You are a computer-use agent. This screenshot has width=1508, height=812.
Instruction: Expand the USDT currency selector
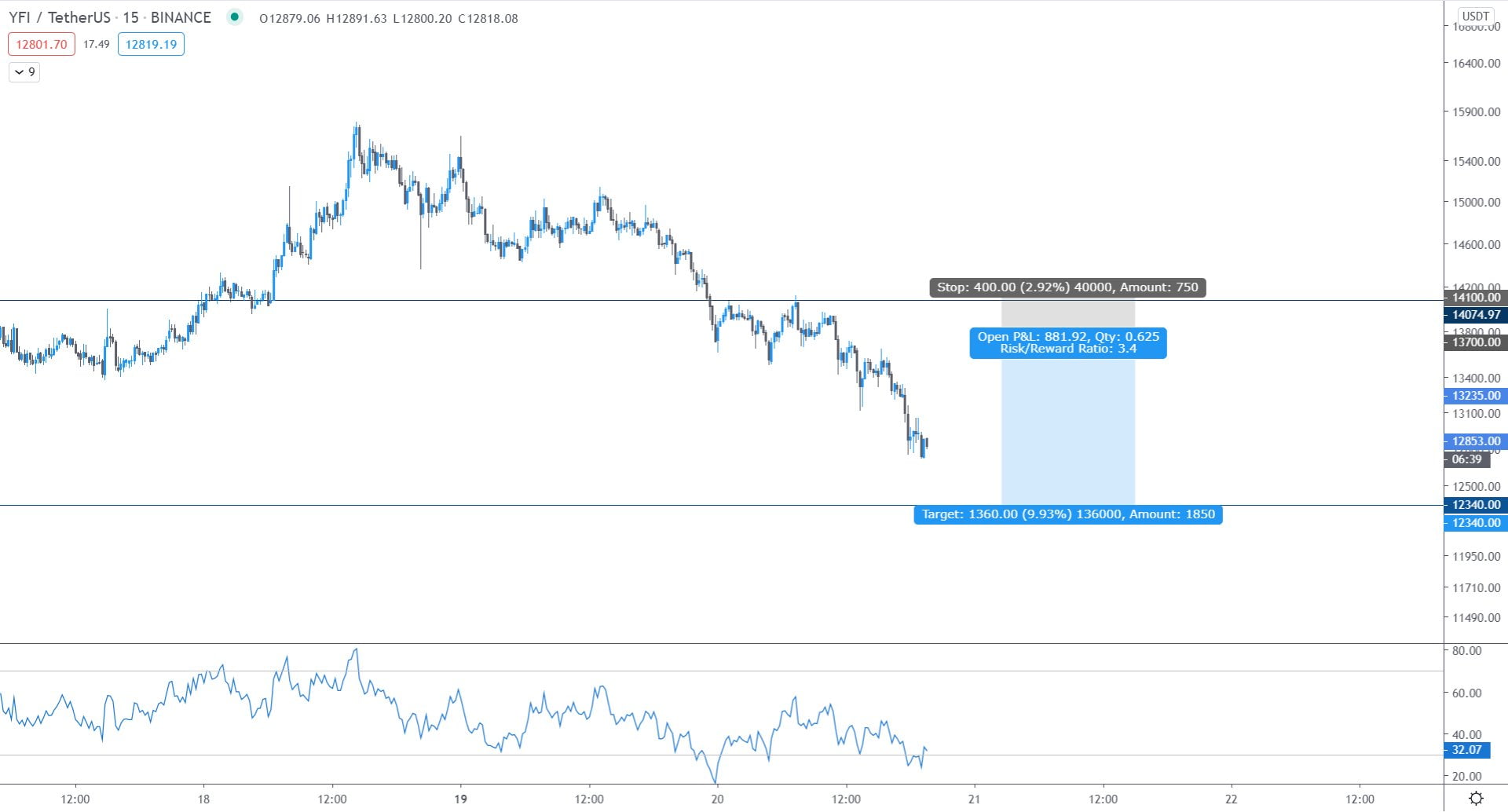pyautogui.click(x=1475, y=14)
